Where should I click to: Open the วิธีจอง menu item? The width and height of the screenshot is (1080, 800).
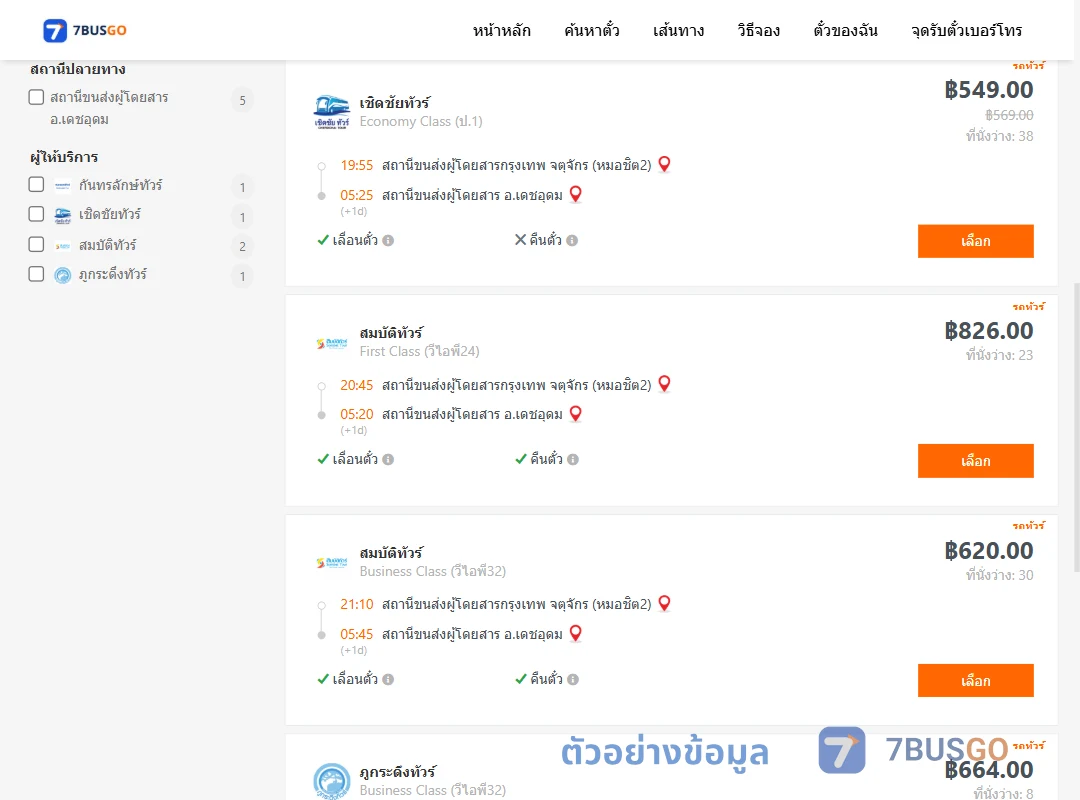coord(758,30)
